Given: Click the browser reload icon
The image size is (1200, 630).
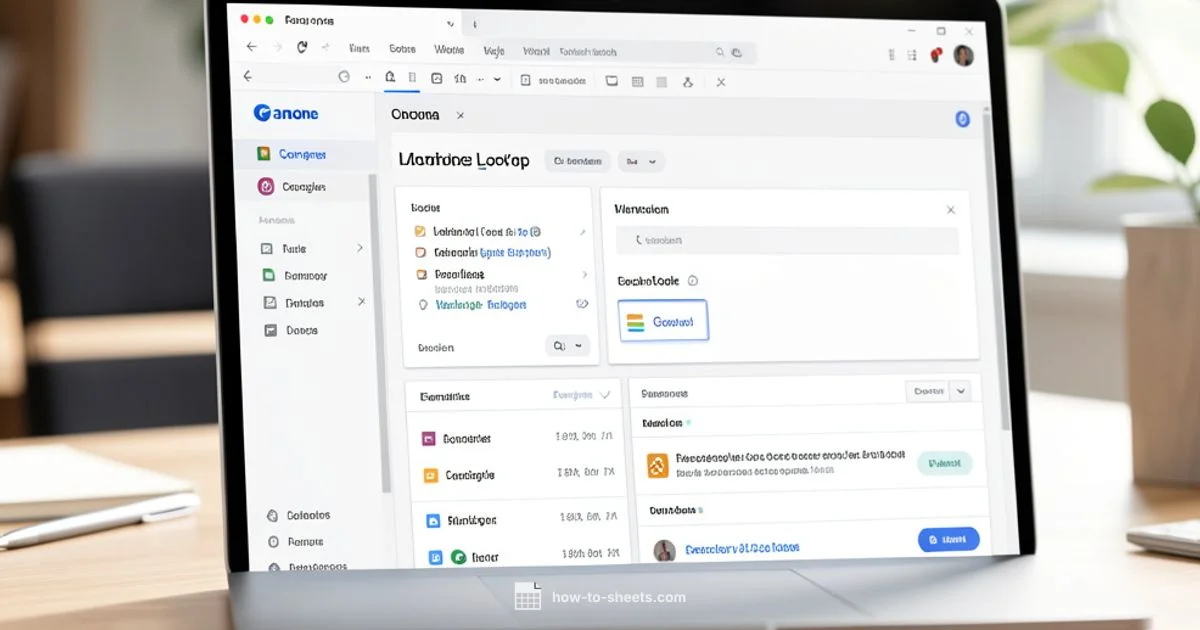Looking at the screenshot, I should 302,47.
